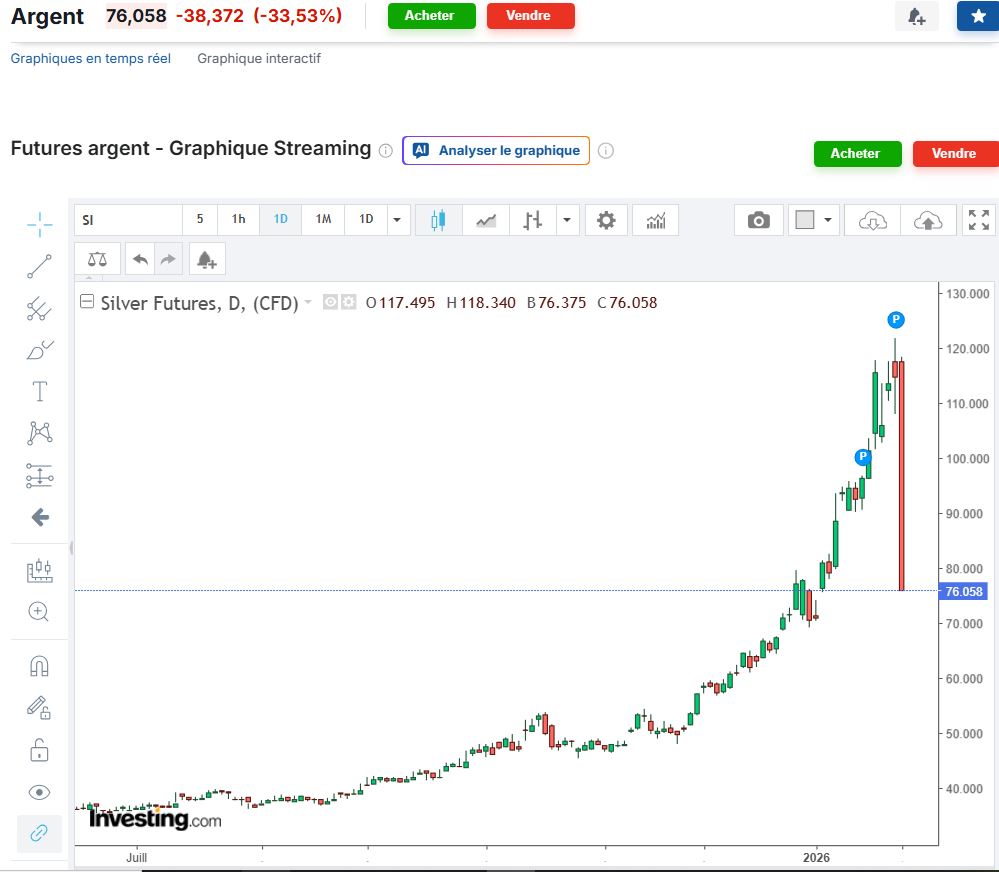Viewport: 999px width, 872px height.
Task: Select the 1h interval
Action: click(x=238, y=220)
